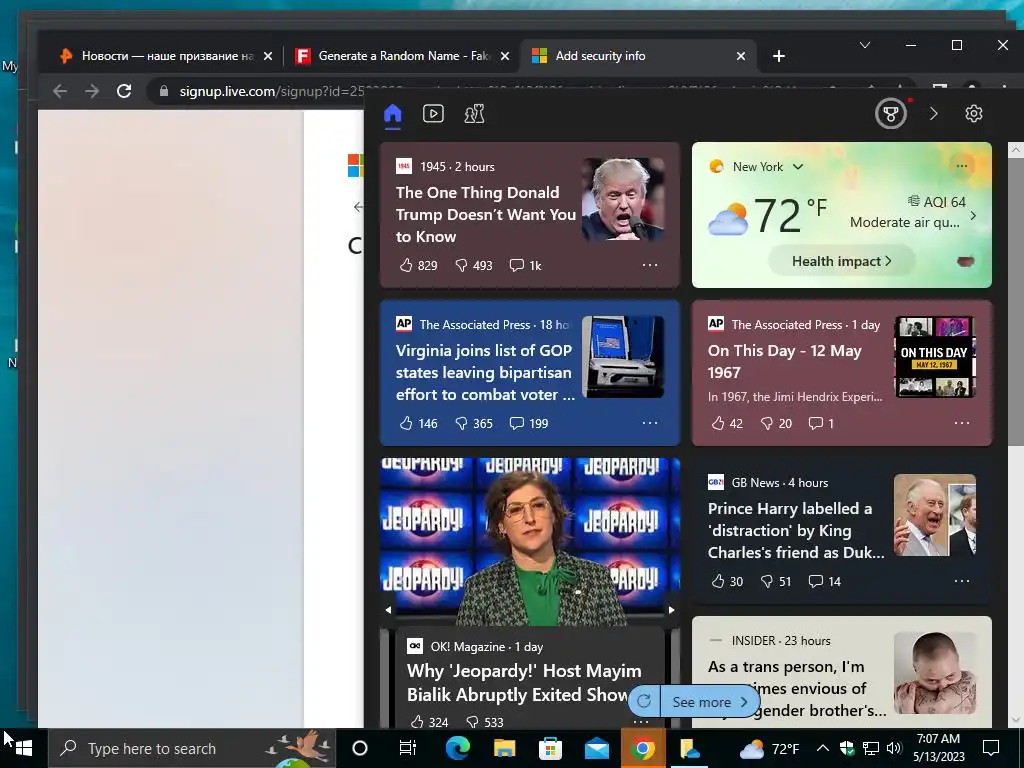Show hidden system tray icons
Viewport: 1024px width, 768px height.
coord(823,748)
